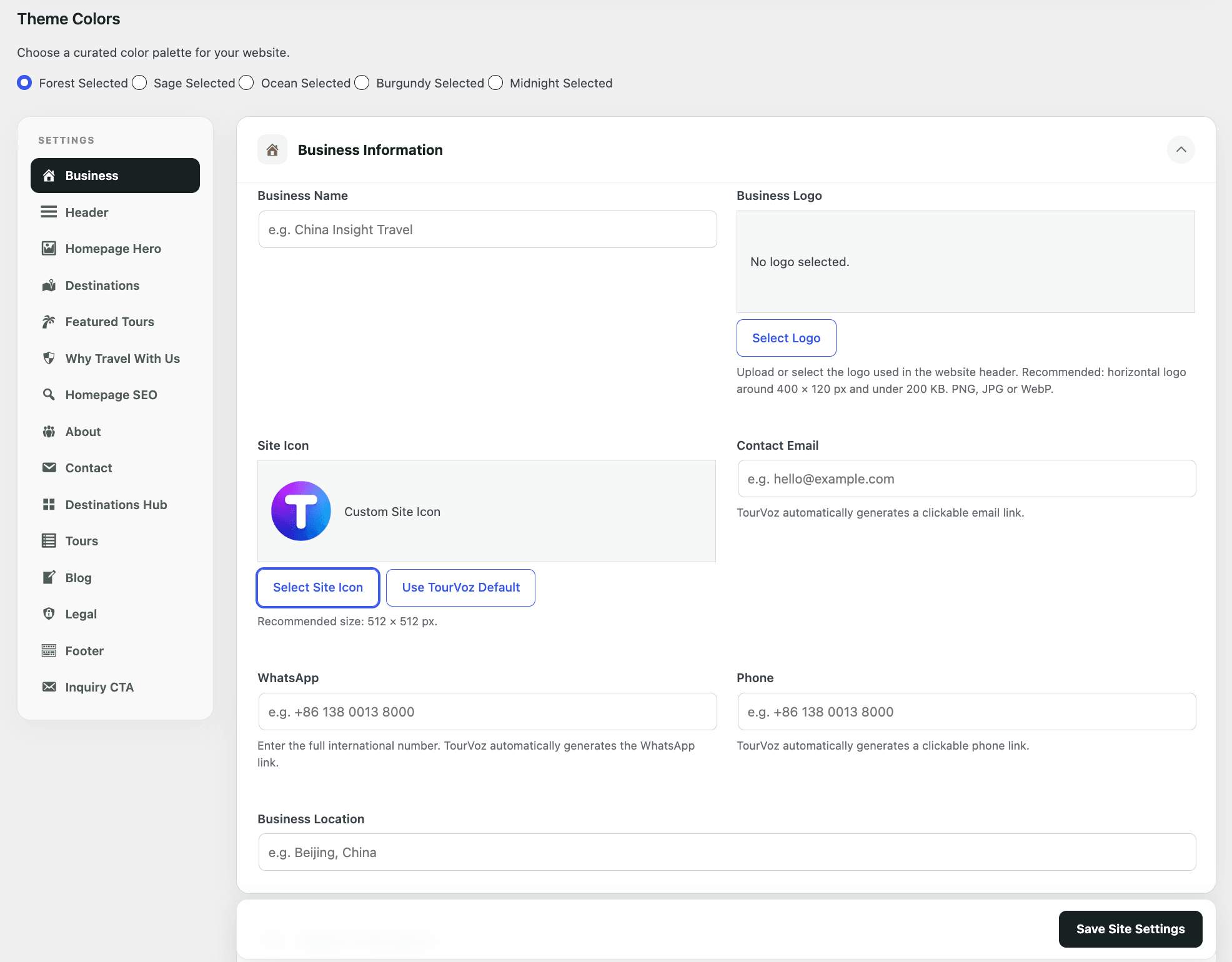This screenshot has width=1232, height=962.
Task: Open the Footer settings label
Action: tap(84, 651)
